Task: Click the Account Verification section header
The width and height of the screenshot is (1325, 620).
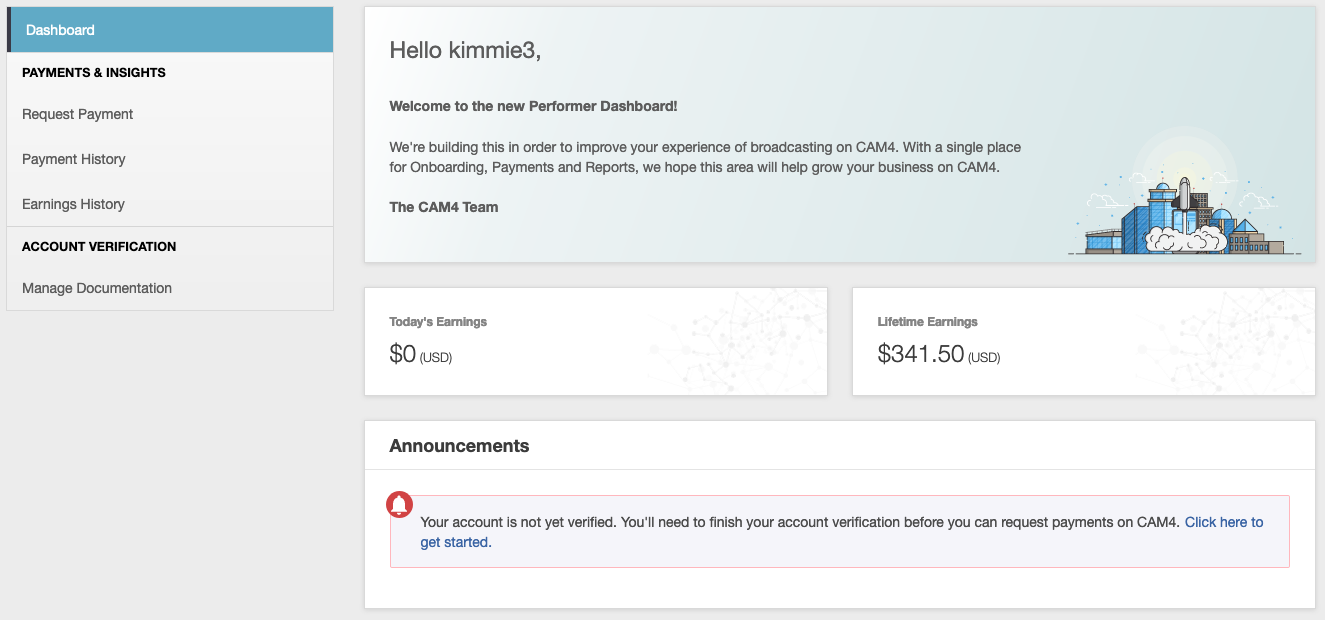Action: coord(99,247)
